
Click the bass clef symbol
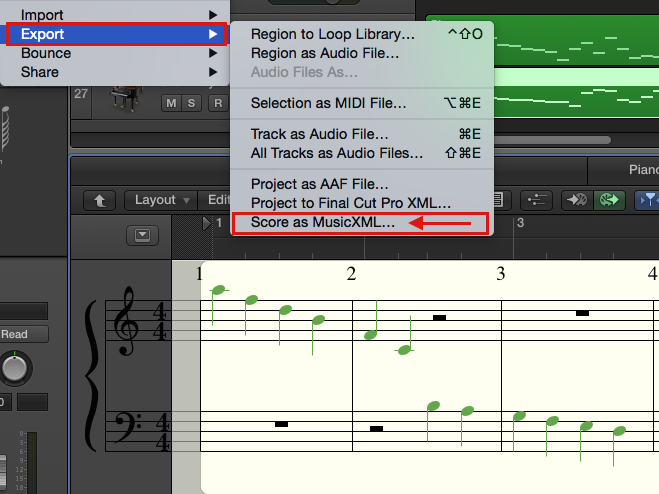tap(128, 427)
